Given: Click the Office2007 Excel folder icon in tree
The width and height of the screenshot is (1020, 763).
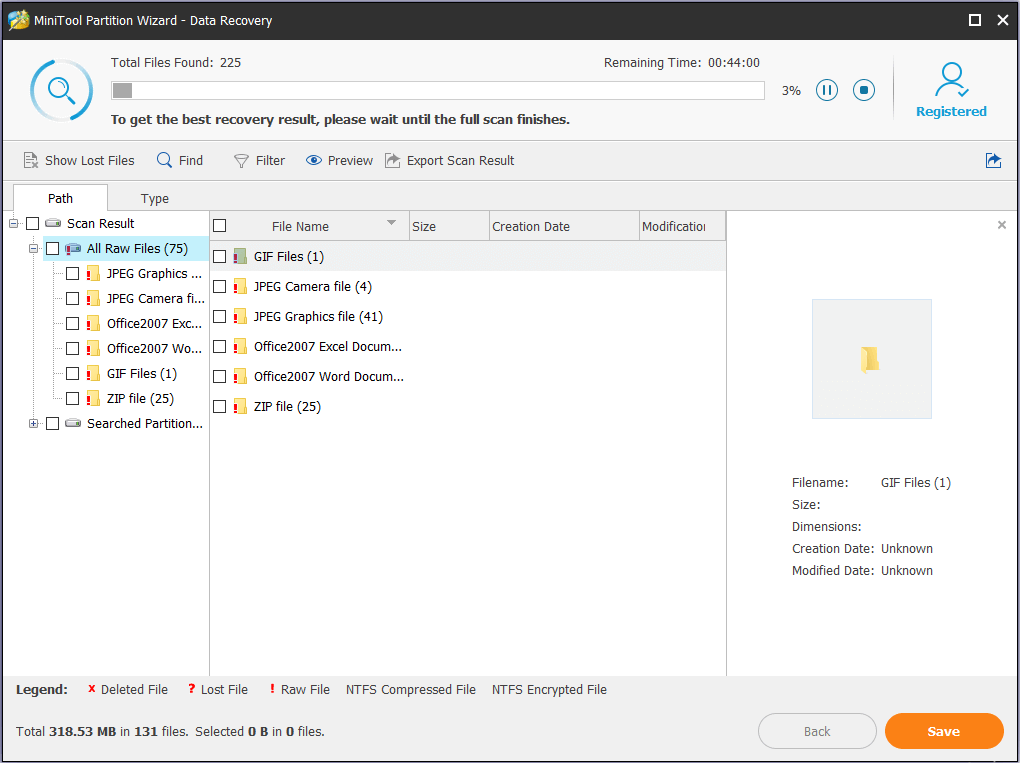Looking at the screenshot, I should [x=93, y=323].
